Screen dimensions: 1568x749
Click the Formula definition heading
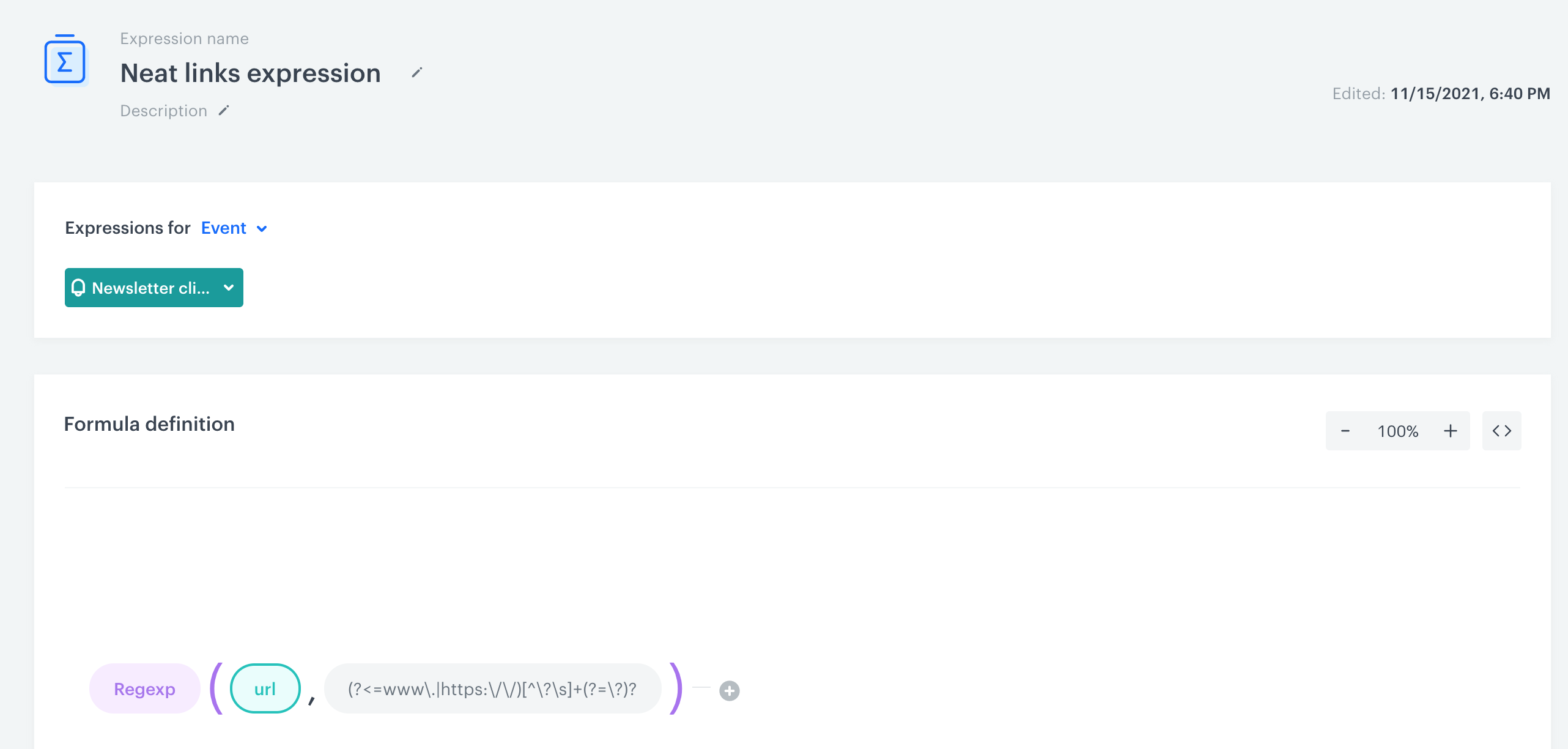click(149, 424)
